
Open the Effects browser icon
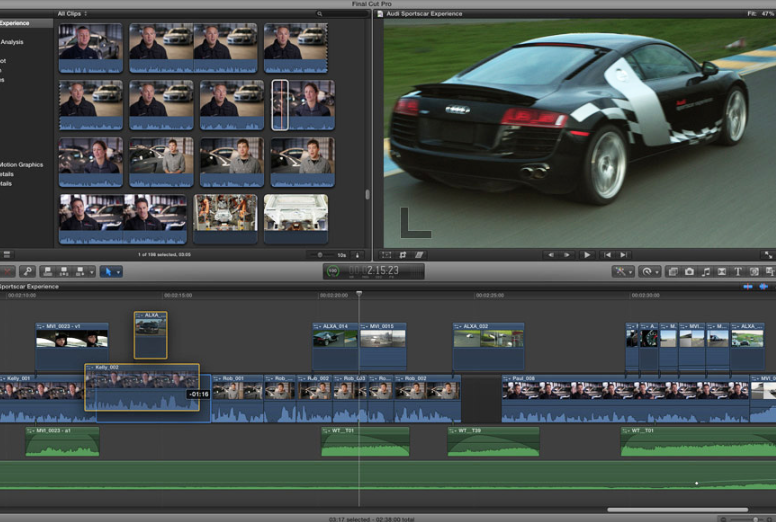tap(673, 271)
